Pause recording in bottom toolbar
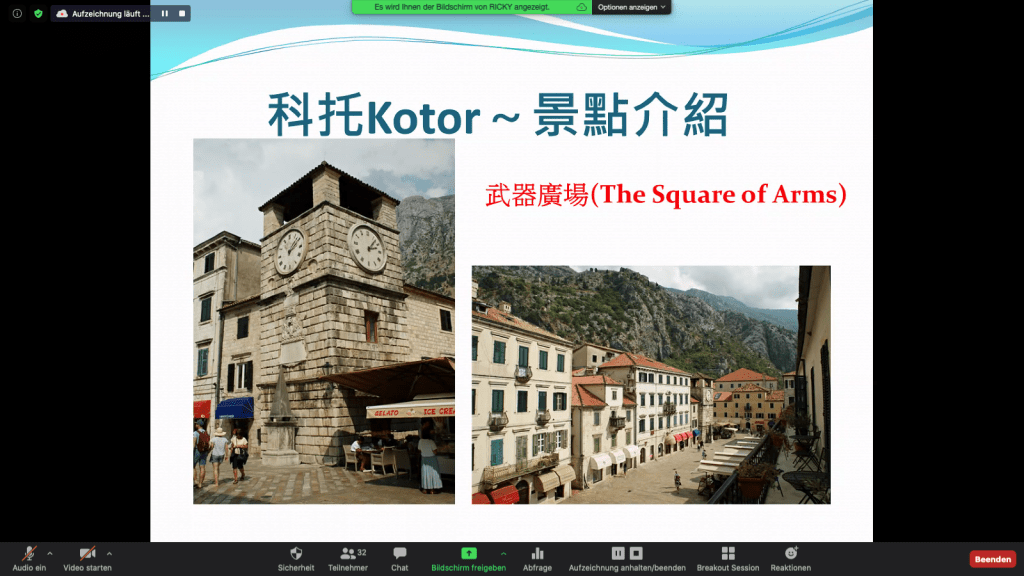This screenshot has width=1024, height=576. 618,553
